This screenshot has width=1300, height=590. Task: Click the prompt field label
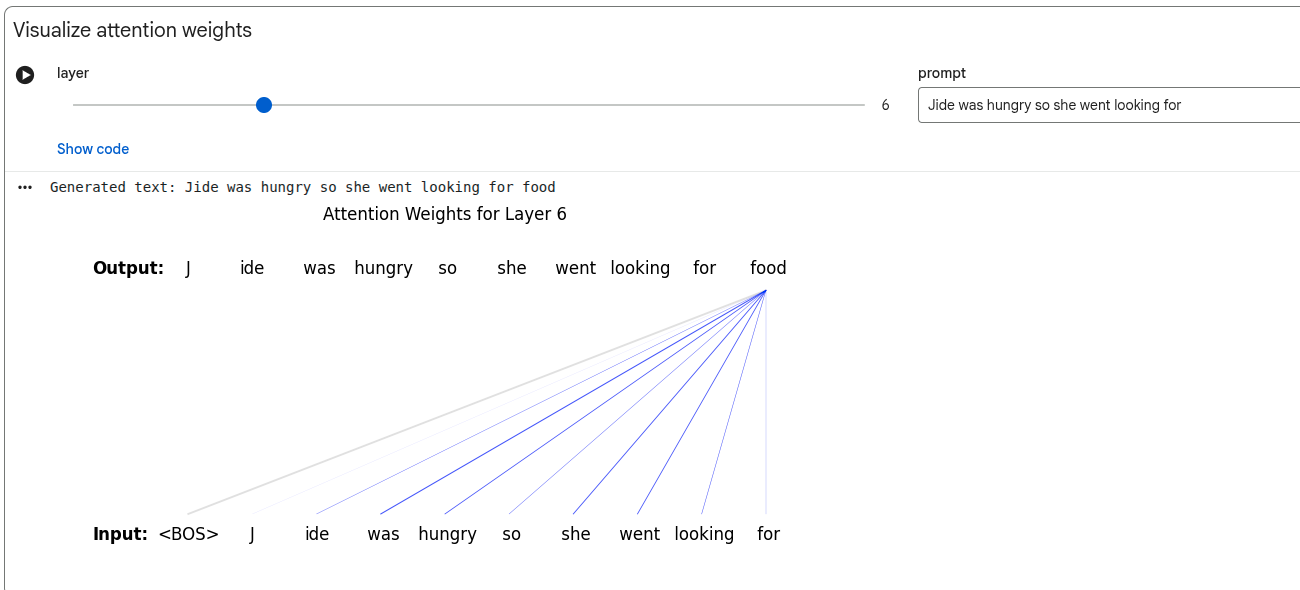(x=941, y=72)
